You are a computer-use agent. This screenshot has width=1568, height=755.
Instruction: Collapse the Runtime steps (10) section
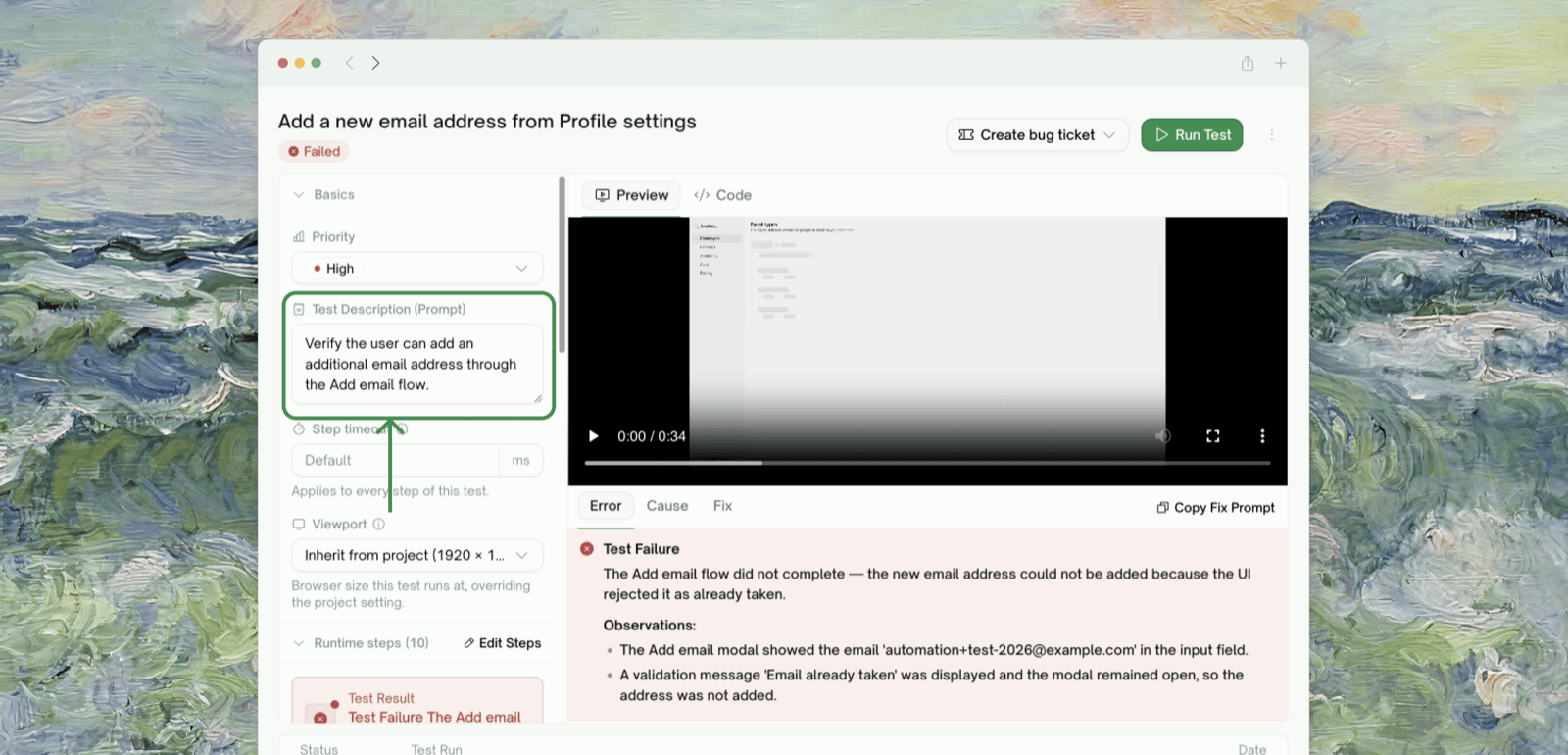tap(299, 643)
